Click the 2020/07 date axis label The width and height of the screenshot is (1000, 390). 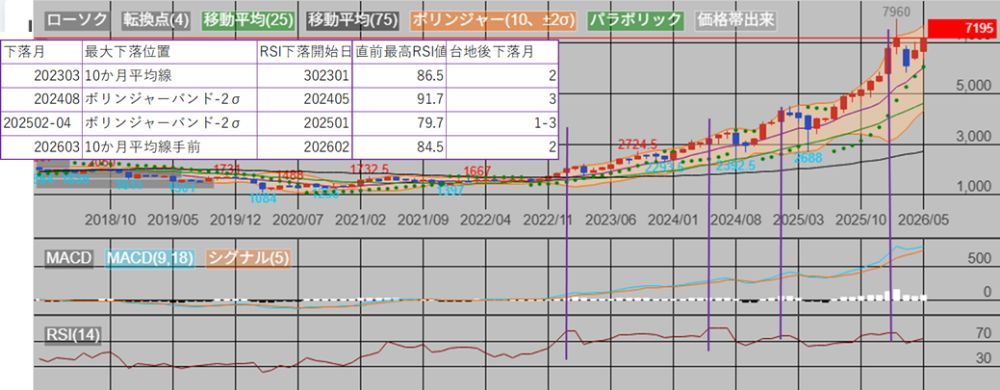pyautogui.click(x=298, y=220)
